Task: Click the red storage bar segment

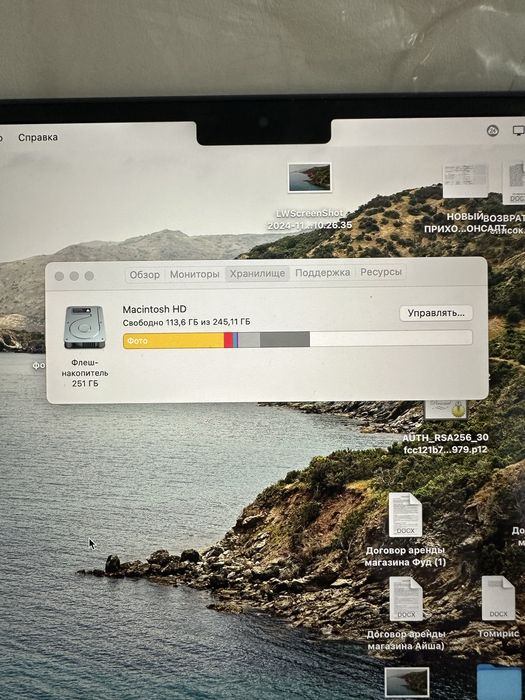Action: coord(228,340)
